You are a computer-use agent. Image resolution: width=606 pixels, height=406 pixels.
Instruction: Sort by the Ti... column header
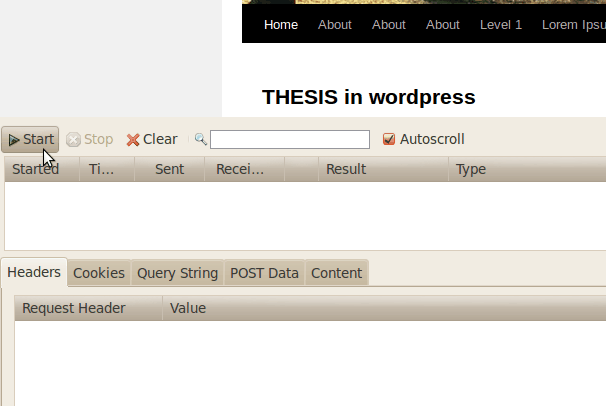pos(107,169)
